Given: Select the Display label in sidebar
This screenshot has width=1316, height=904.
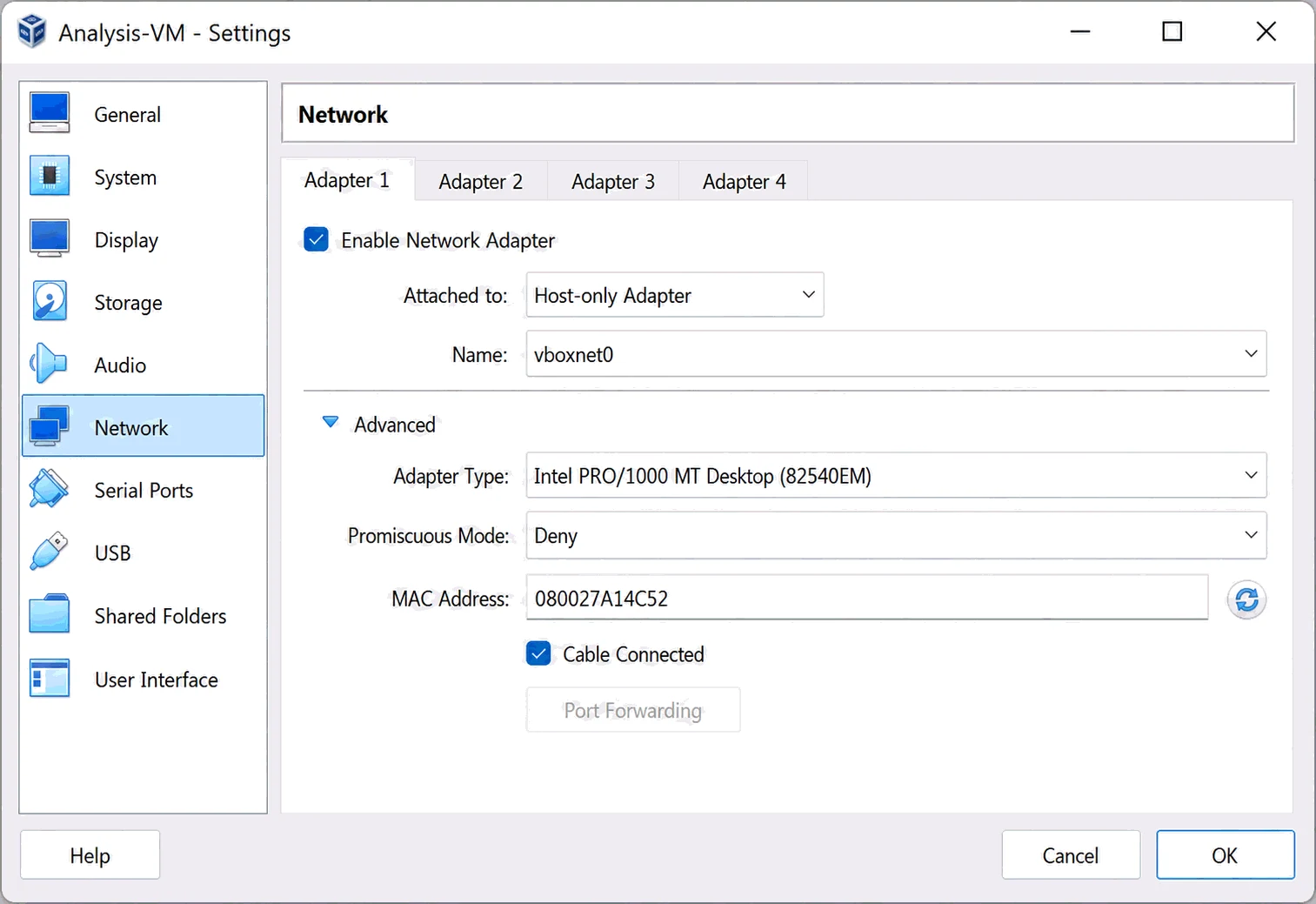Looking at the screenshot, I should tap(126, 240).
